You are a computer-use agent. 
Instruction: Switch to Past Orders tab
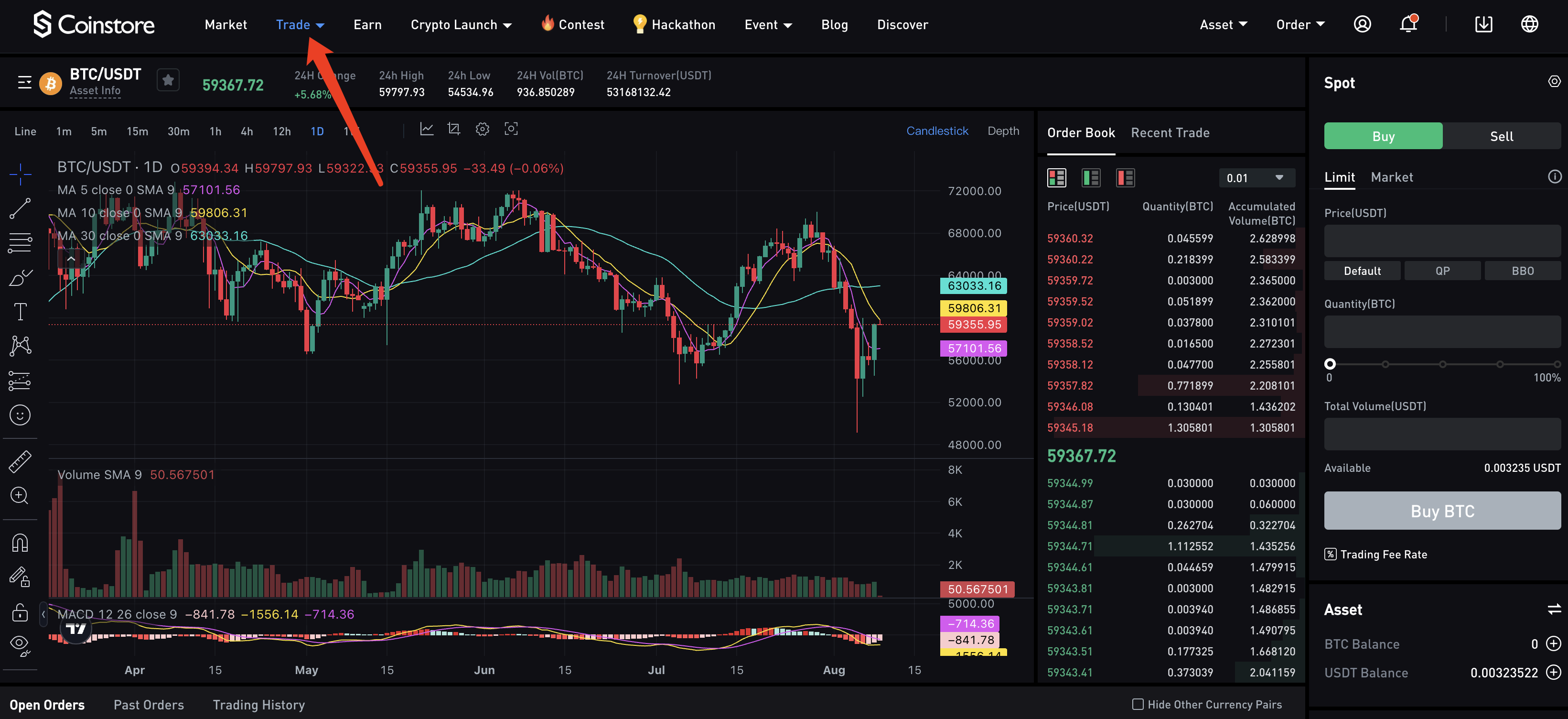click(x=149, y=705)
